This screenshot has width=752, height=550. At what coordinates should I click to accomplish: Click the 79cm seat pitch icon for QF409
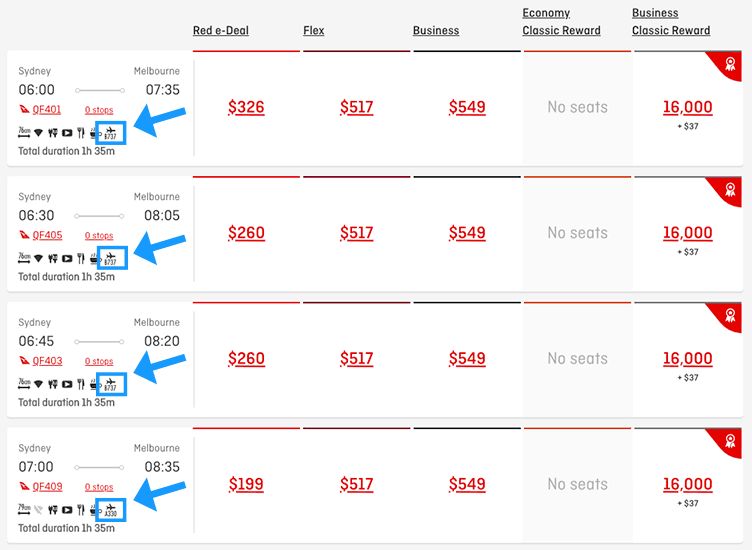[x=24, y=509]
